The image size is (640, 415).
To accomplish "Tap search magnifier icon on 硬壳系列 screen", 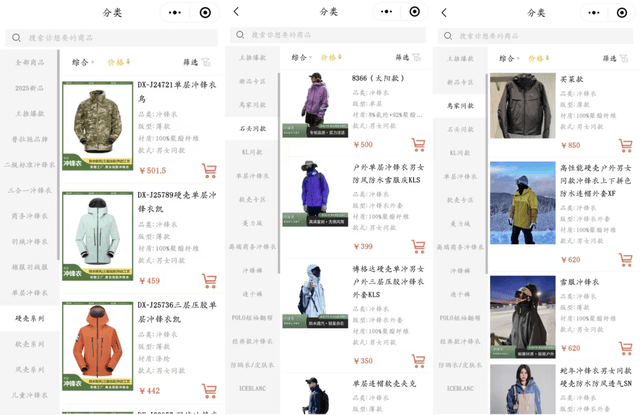I will 16,38.
